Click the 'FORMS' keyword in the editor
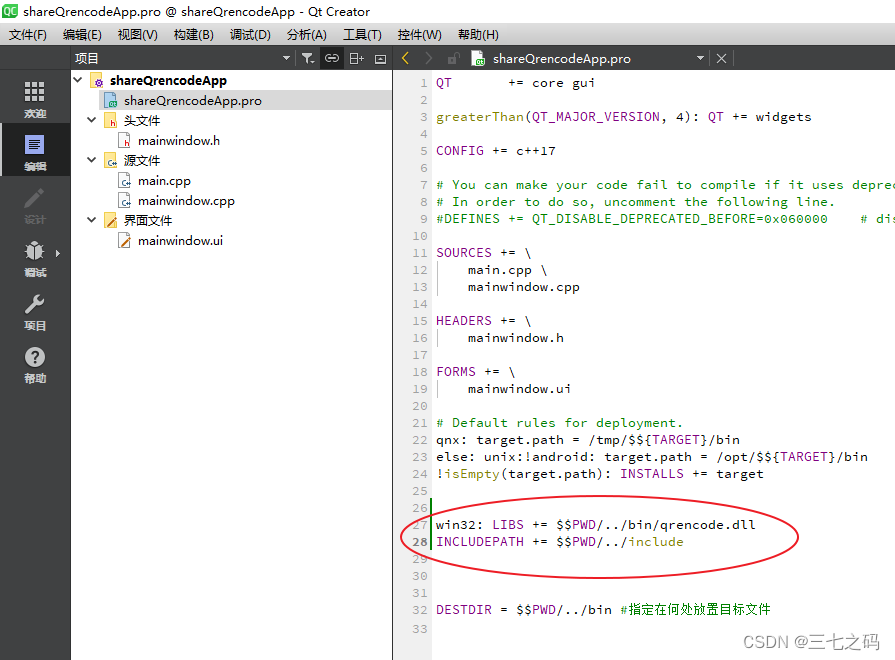895x660 pixels. (455, 372)
